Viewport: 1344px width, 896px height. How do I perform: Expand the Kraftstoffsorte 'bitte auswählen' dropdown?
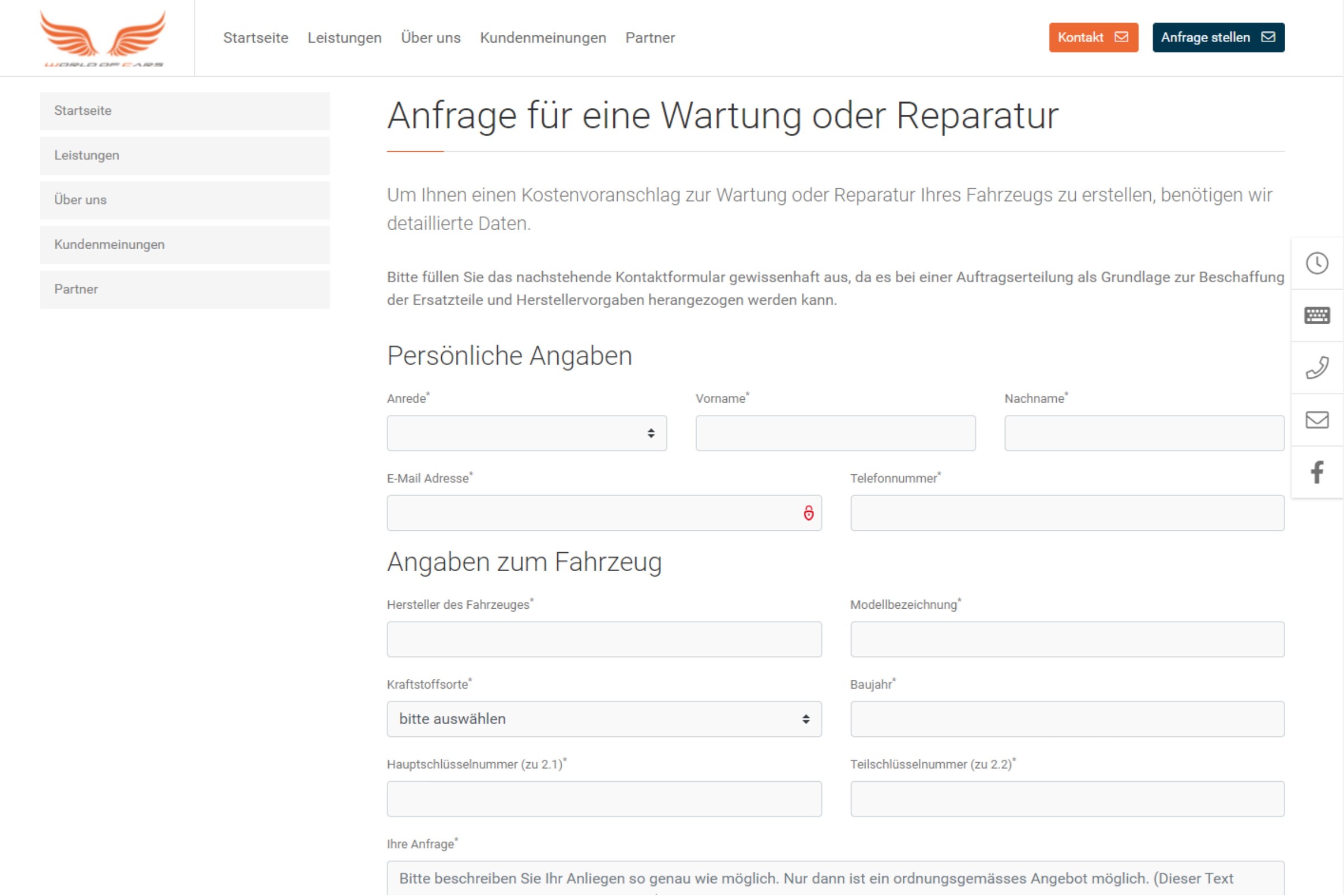(x=604, y=719)
